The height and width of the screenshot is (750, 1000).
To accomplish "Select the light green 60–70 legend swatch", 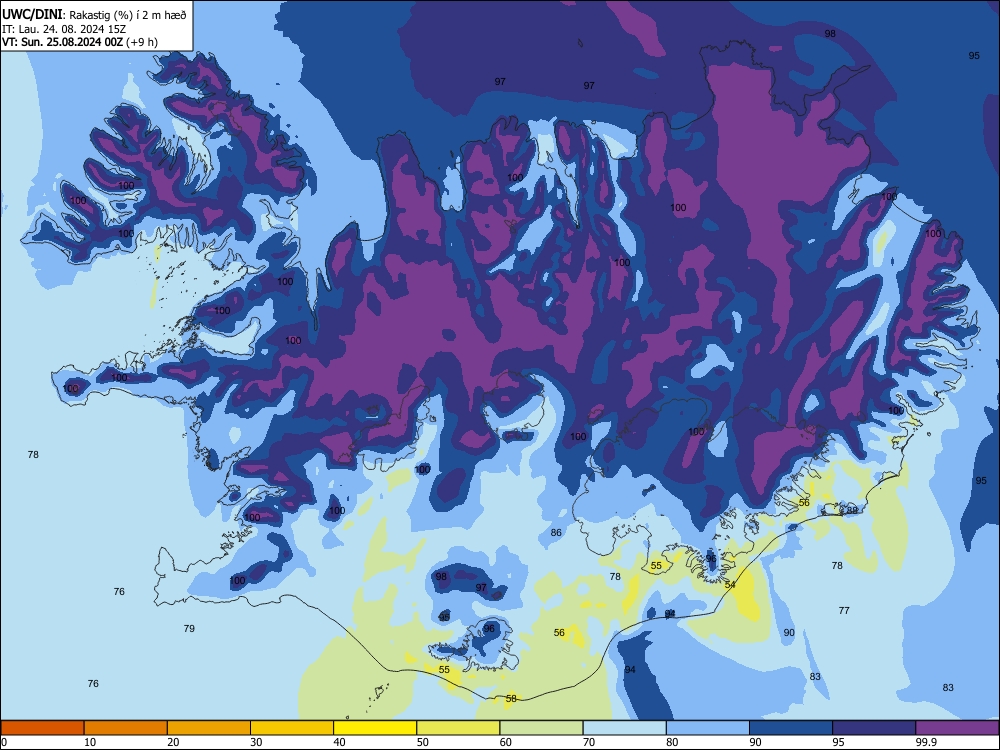I will coord(541,728).
